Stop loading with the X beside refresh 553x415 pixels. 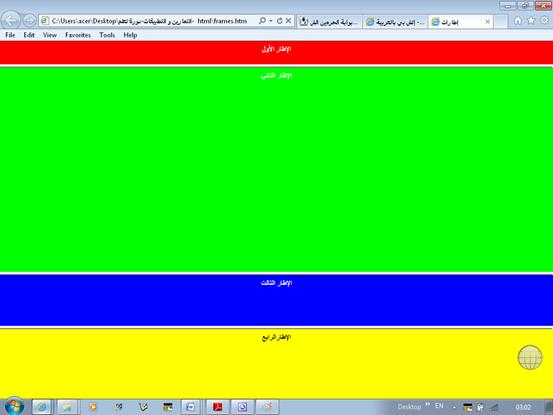coord(288,21)
